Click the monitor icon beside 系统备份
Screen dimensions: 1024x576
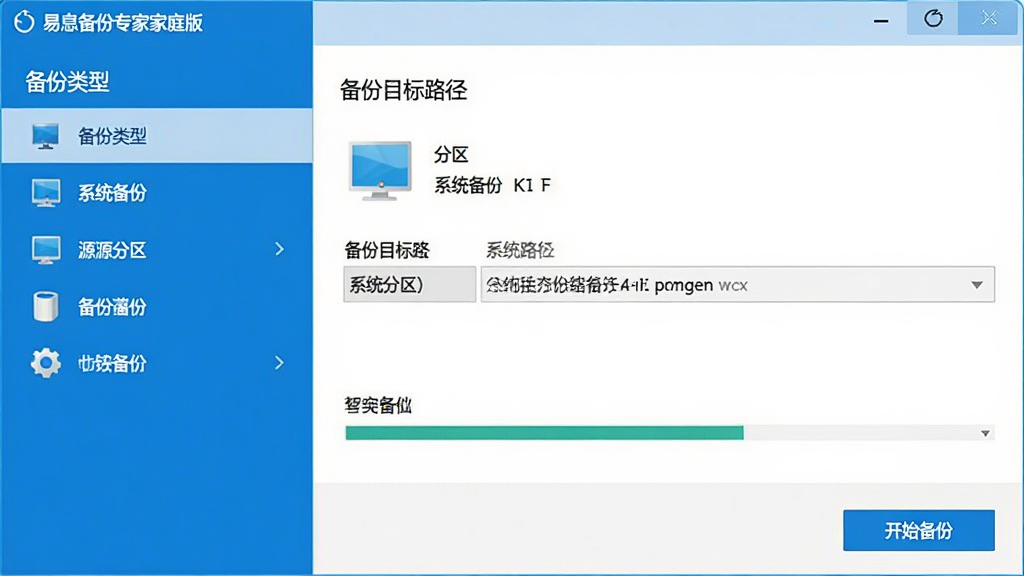pyautogui.click(x=46, y=193)
